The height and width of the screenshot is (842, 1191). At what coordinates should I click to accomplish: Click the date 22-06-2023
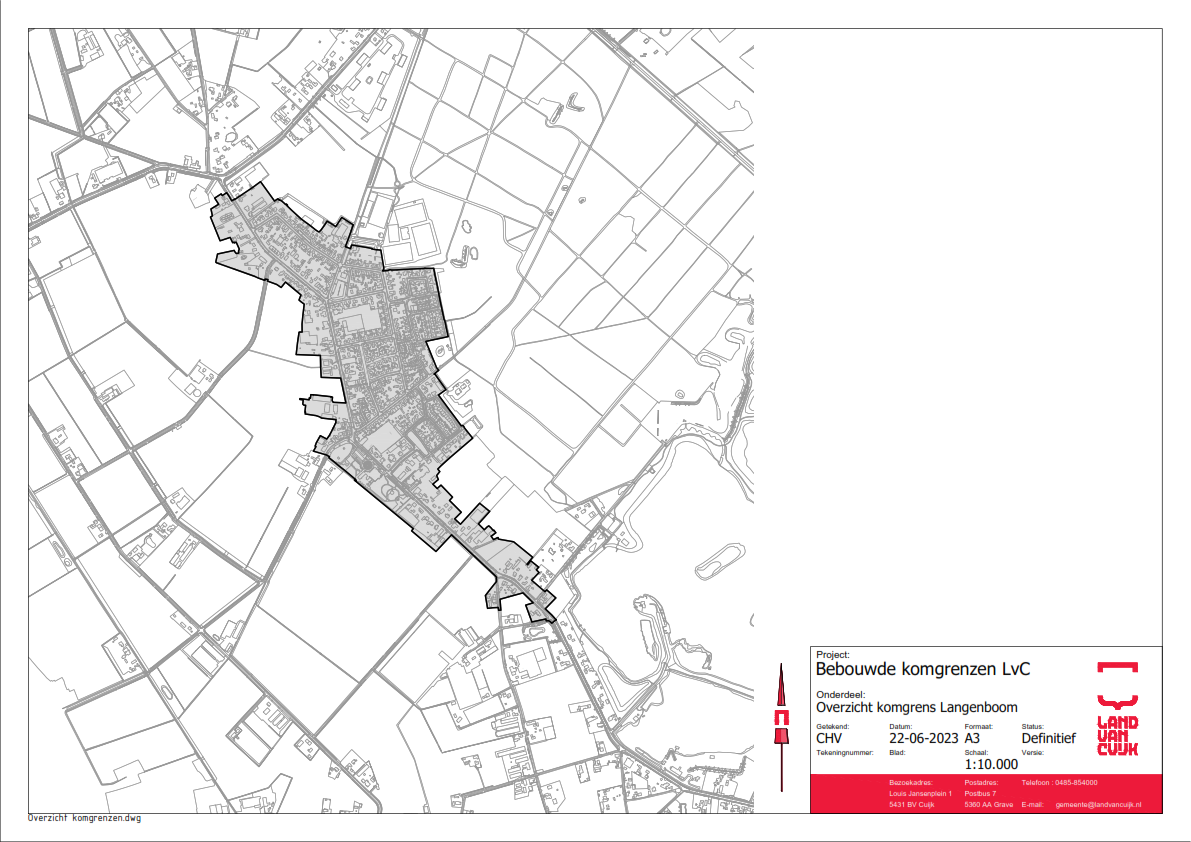click(x=923, y=739)
